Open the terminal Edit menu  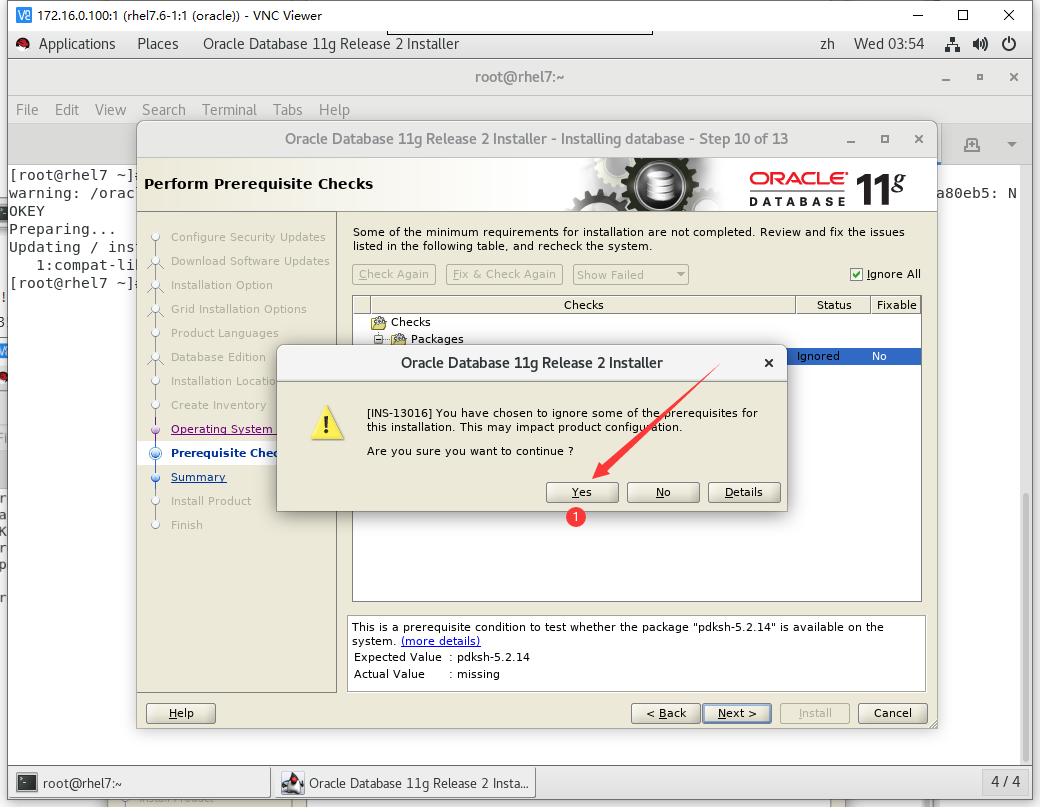[x=67, y=109]
